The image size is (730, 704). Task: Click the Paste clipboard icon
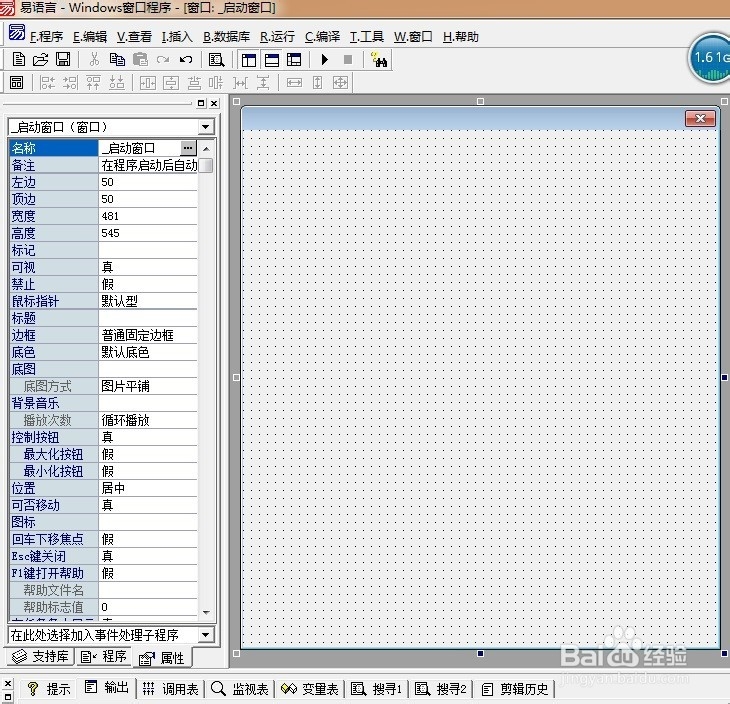tap(140, 60)
